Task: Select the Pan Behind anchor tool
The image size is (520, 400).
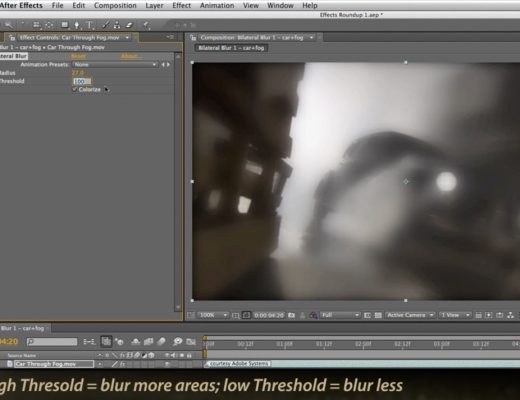Action: (x=49, y=25)
